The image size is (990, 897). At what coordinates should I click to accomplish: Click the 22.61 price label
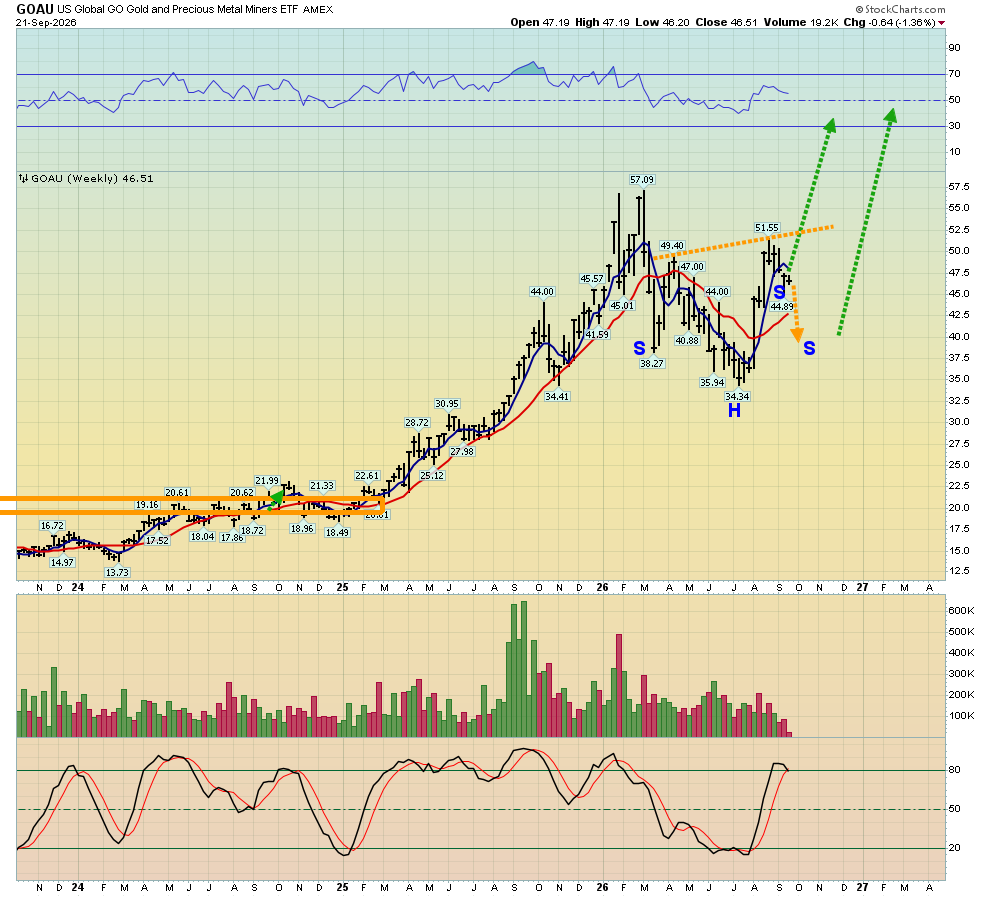coord(367,475)
